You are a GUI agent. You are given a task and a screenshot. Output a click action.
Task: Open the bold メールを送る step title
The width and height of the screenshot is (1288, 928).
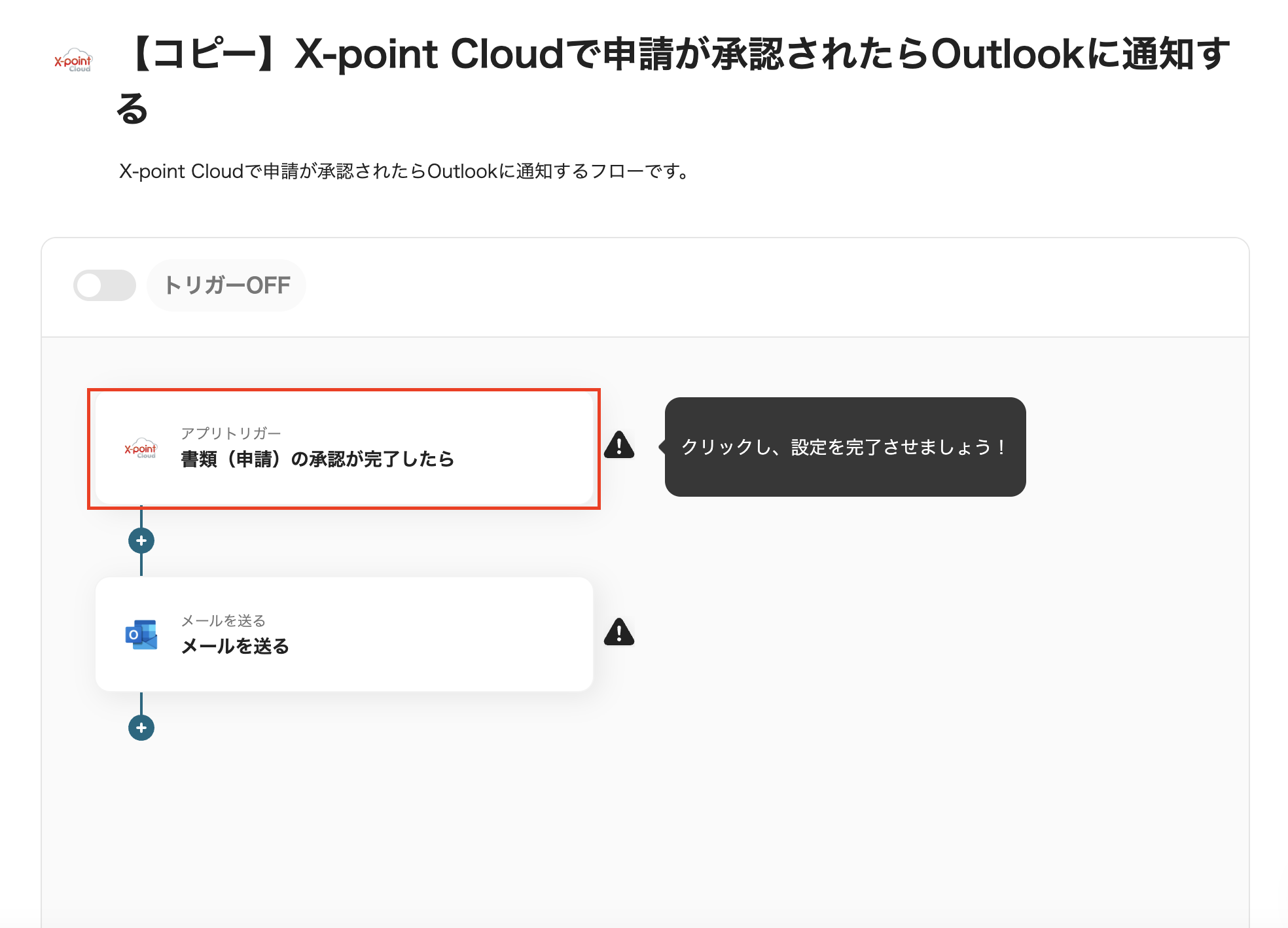(235, 647)
